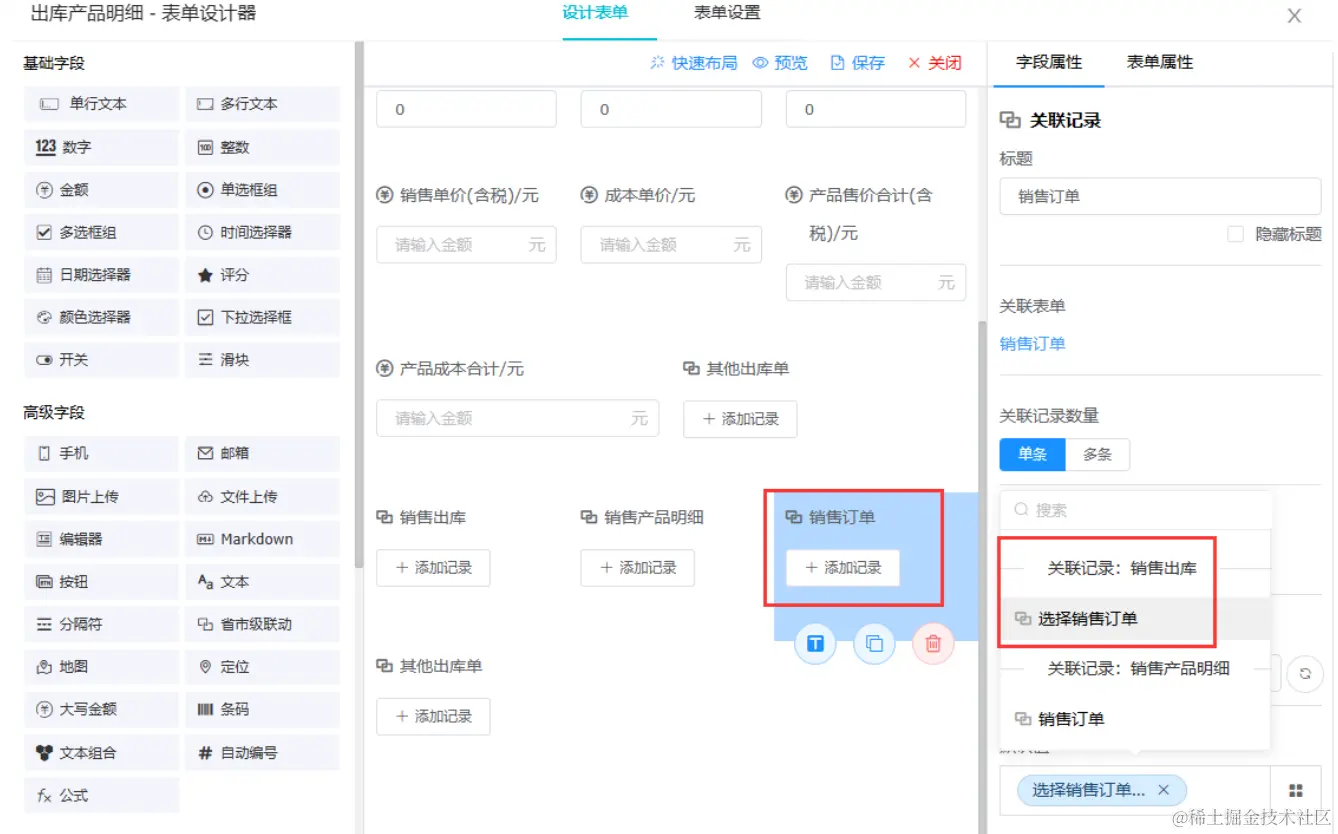Image resolution: width=1338 pixels, height=834 pixels.
Task: Select the 手机 field type
Action: (x=101, y=454)
